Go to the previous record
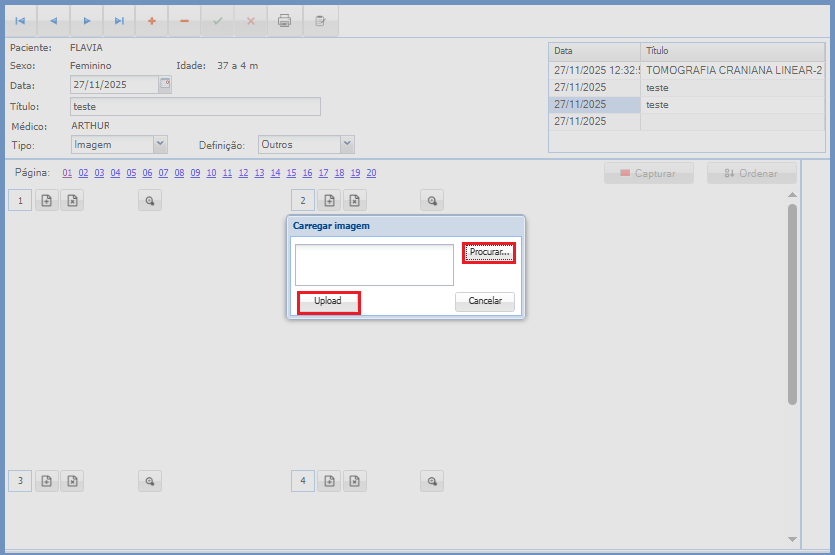Screen dimensions: 835x555 coord(53,21)
